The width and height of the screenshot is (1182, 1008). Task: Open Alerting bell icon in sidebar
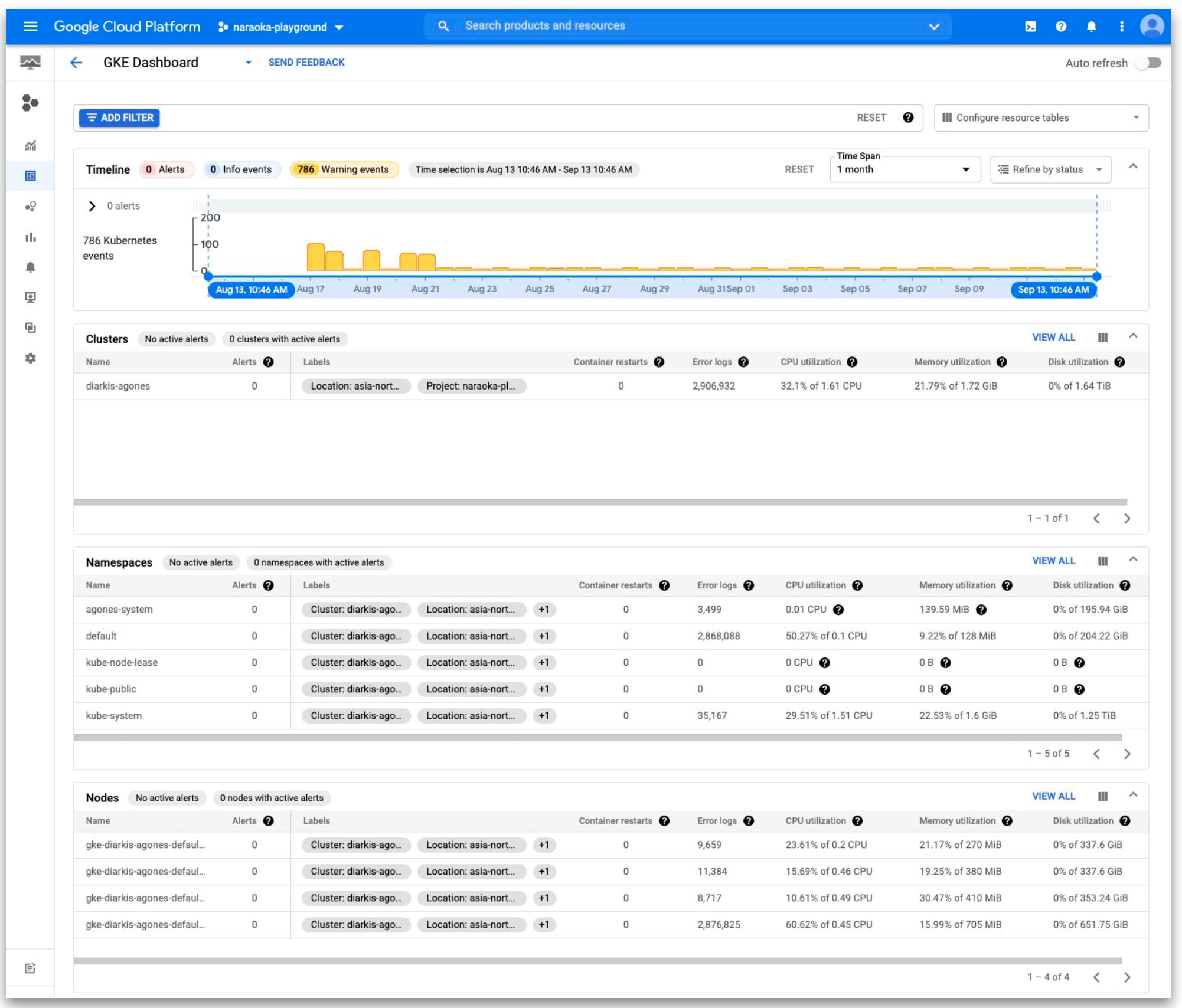[x=30, y=267]
